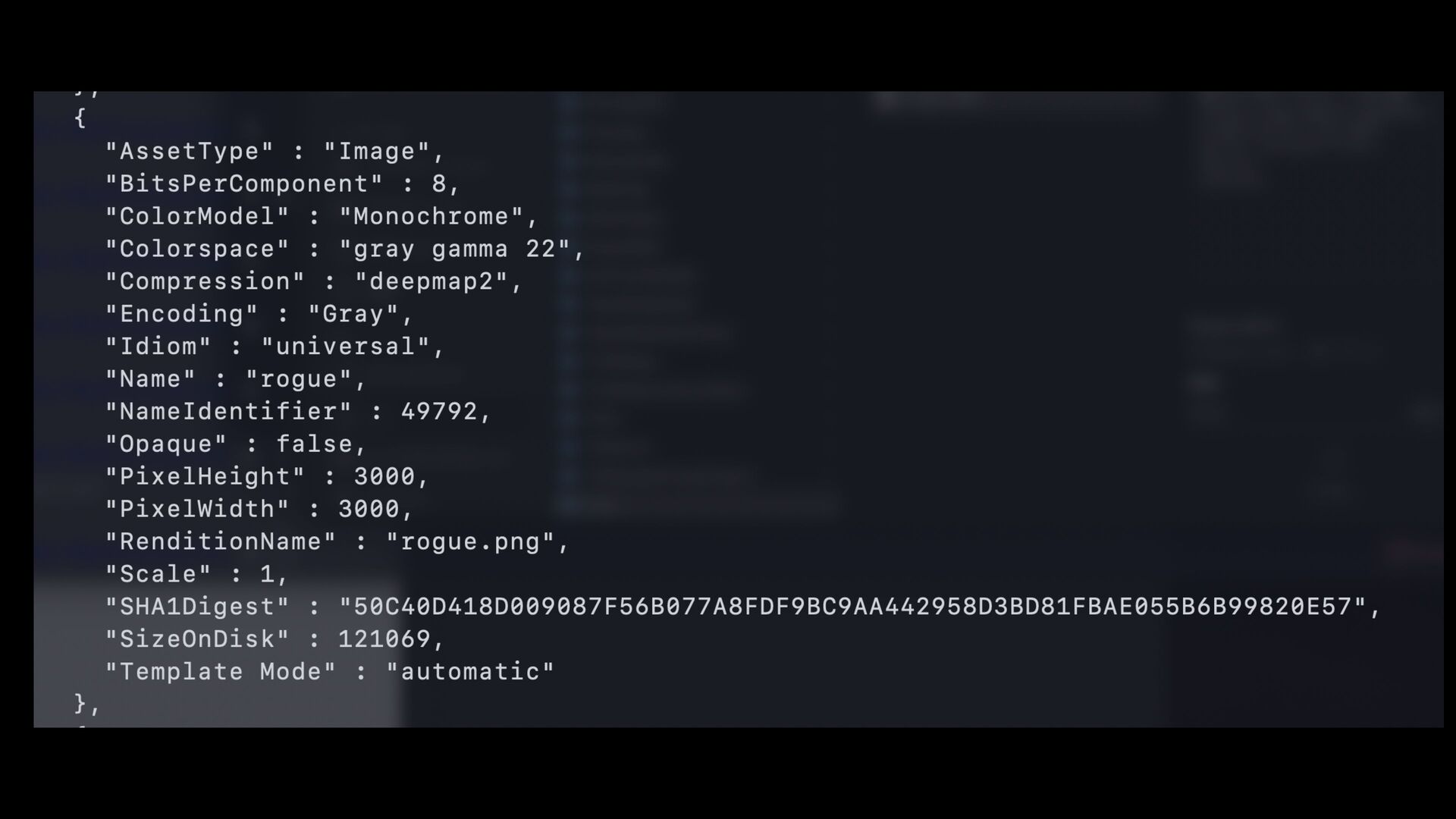Screen dimensions: 1456x819
Task: Select the "universal" idiom value
Action: [346, 347]
